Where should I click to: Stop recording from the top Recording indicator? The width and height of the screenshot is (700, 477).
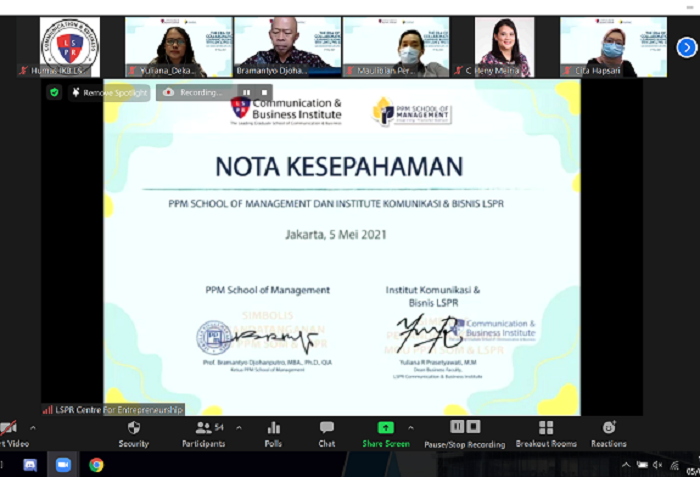265,92
